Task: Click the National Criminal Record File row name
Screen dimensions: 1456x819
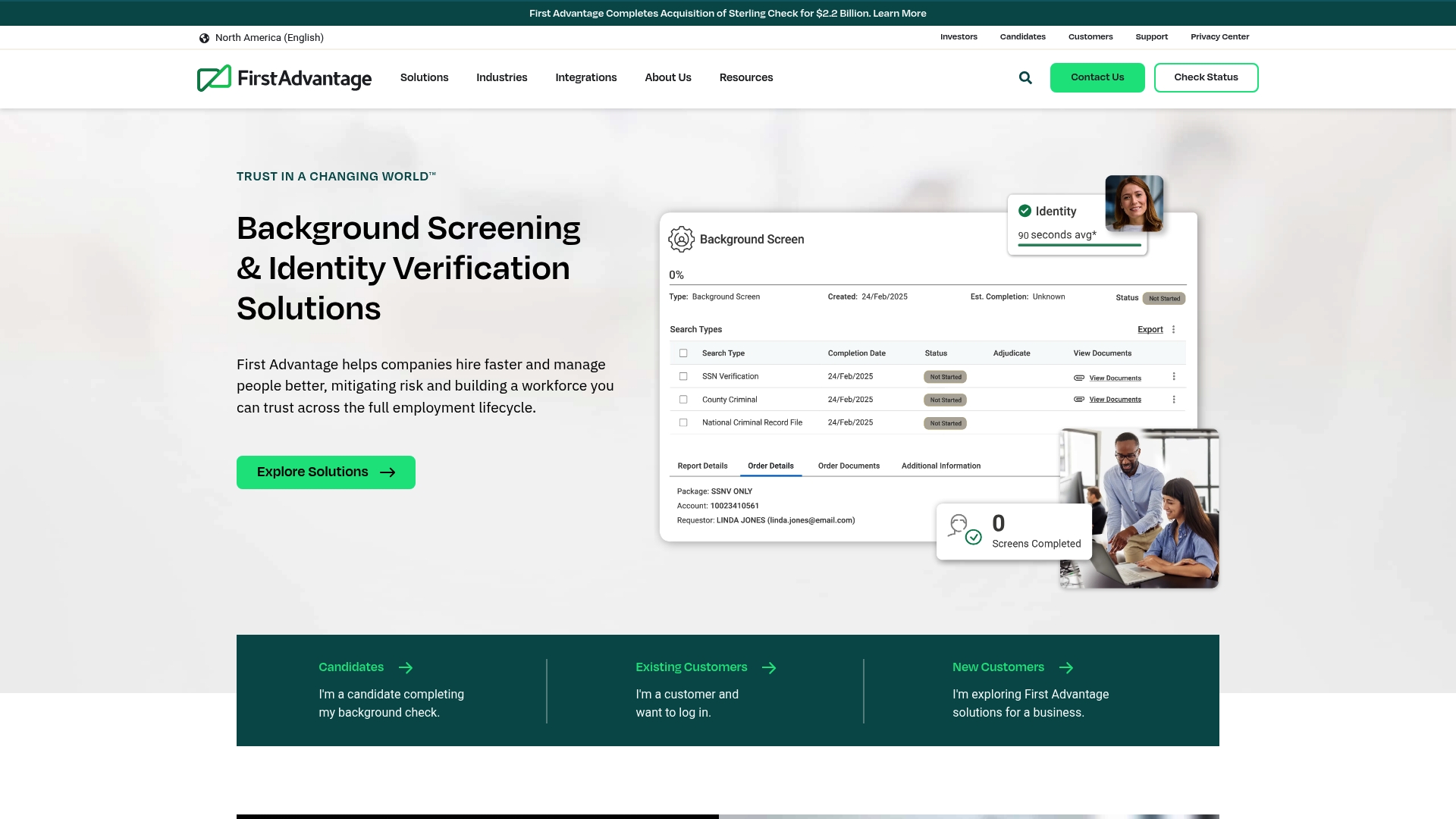Action: [752, 422]
